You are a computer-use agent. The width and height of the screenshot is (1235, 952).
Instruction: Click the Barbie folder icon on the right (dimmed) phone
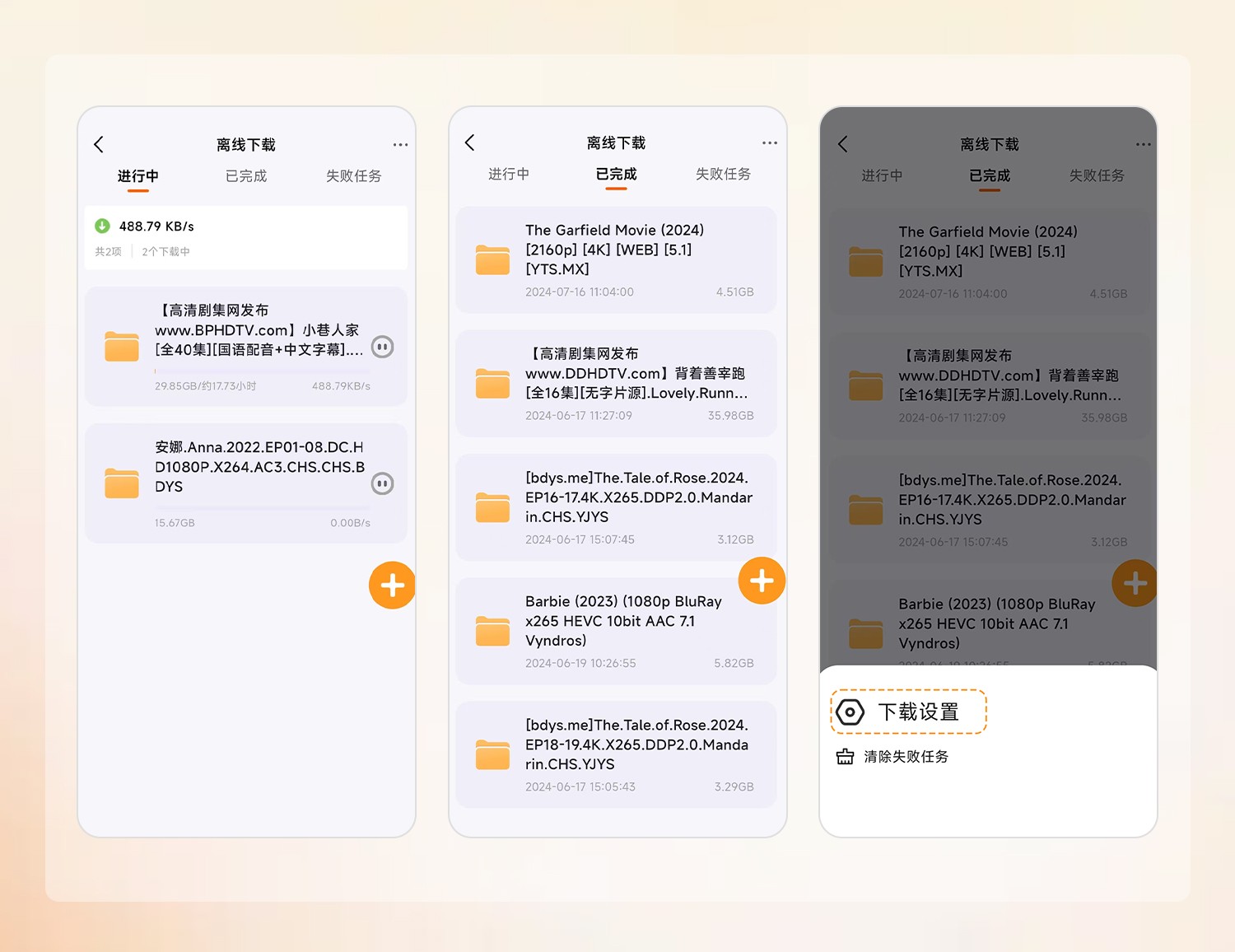pos(865,633)
